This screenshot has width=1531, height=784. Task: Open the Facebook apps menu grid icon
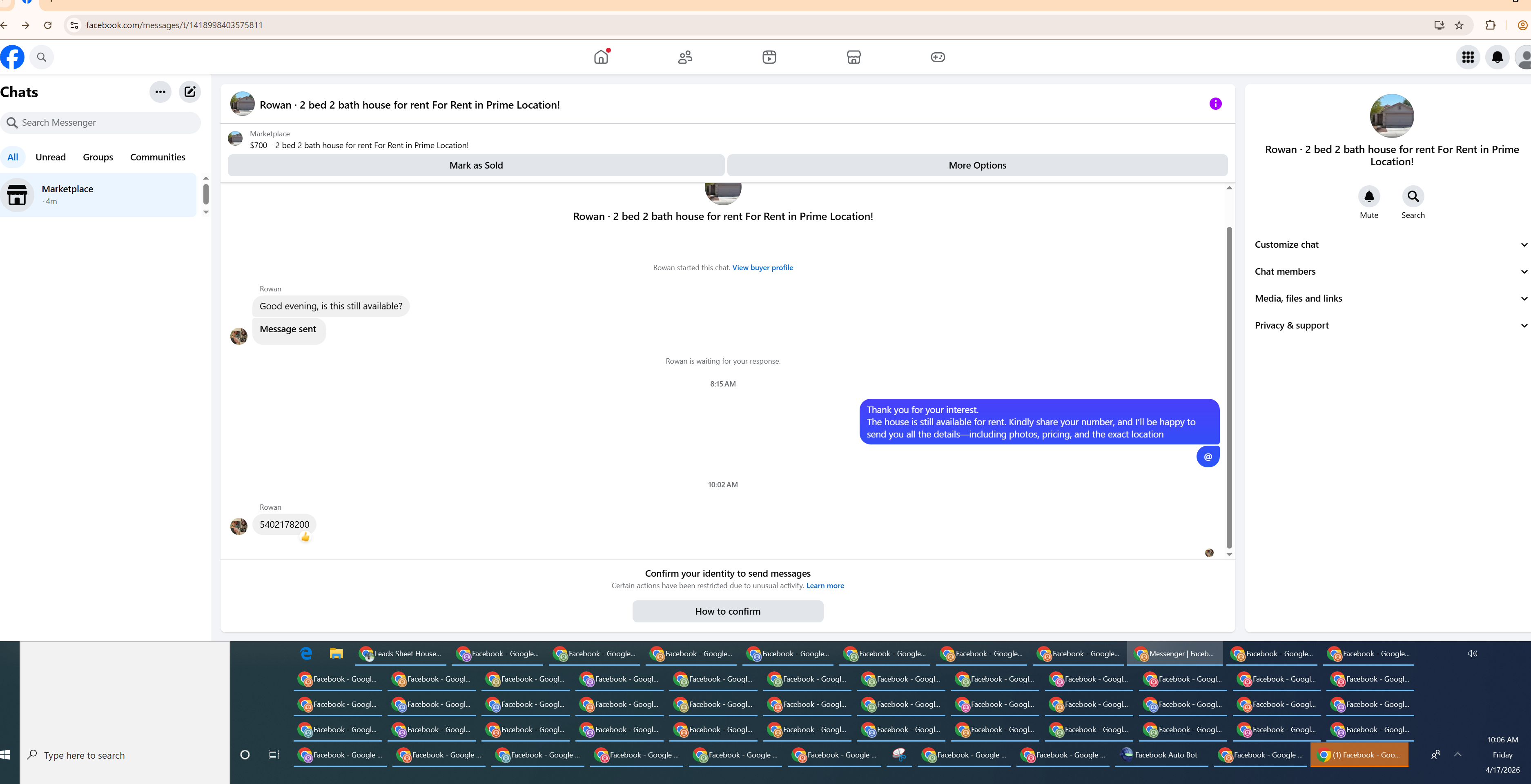tap(1467, 57)
